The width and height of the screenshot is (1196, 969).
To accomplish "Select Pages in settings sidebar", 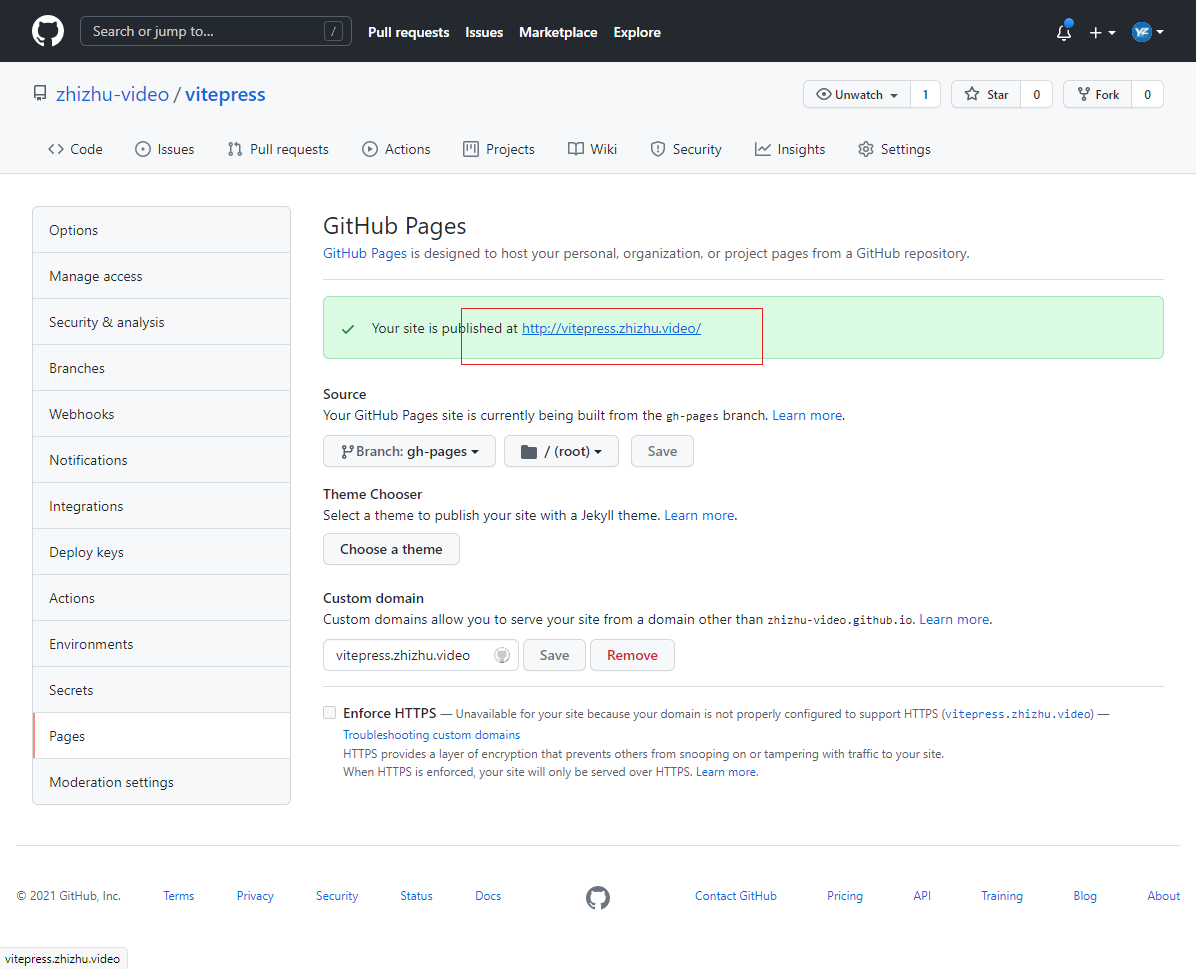I will pos(162,736).
